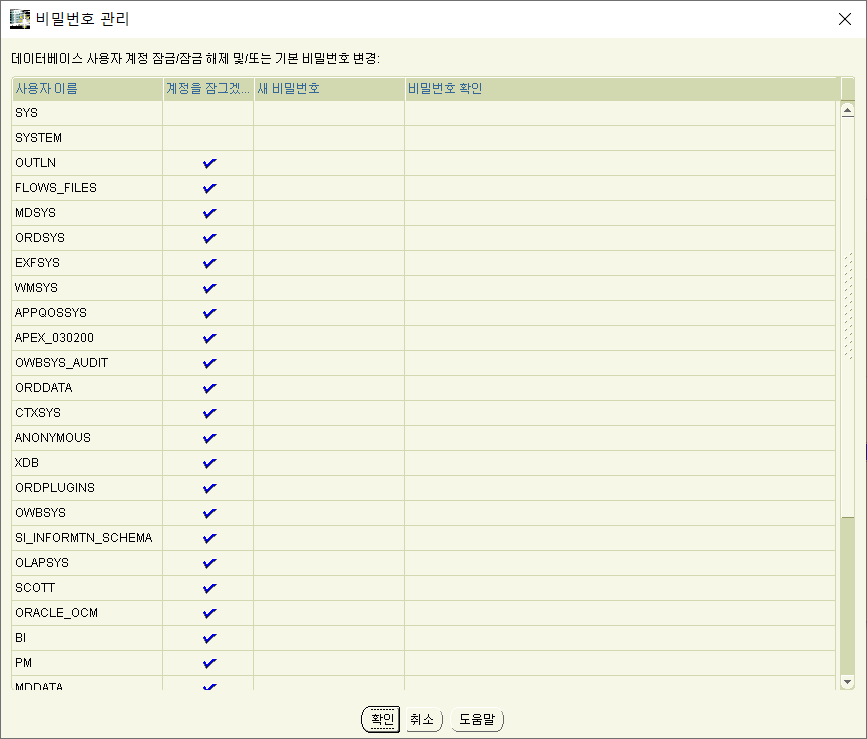This screenshot has width=867, height=739.
Task: Select the OLAPSYS user name cell
Action: [x=87, y=563]
